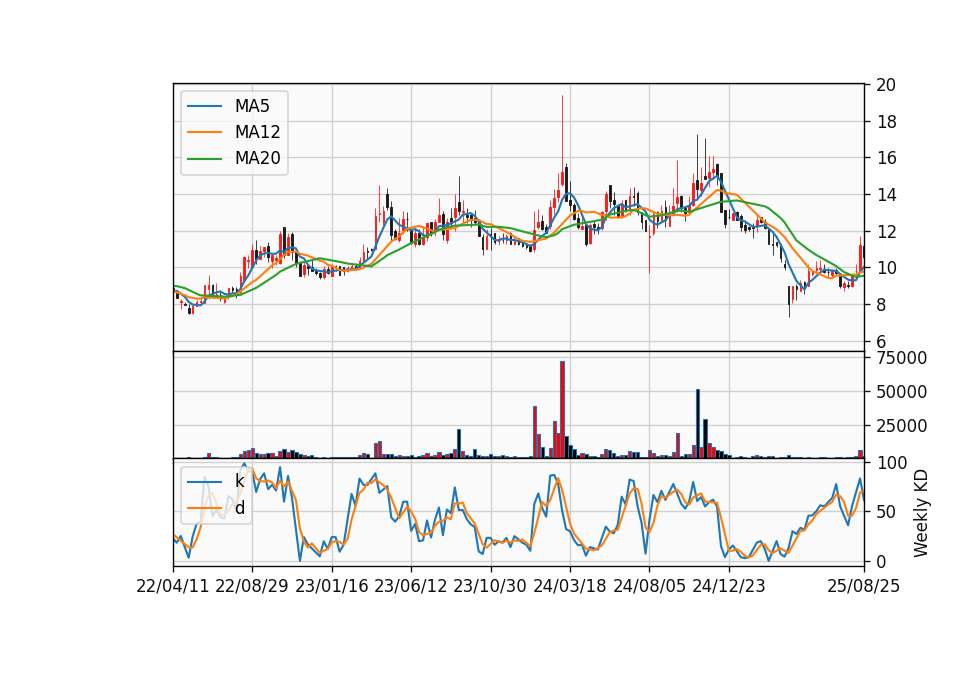The height and width of the screenshot is (690, 960).
Task: Click the volume axis value 50000
Action: pyautogui.click(x=901, y=392)
